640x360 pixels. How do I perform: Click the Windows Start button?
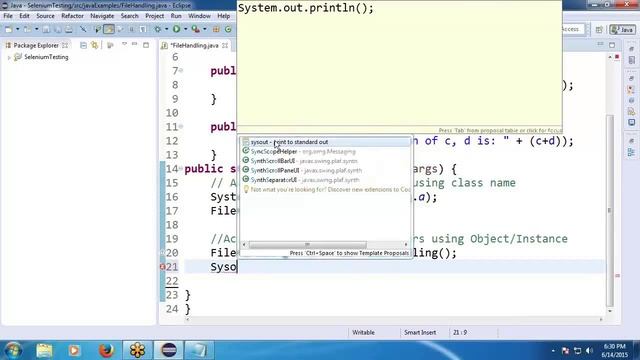[x=13, y=350]
